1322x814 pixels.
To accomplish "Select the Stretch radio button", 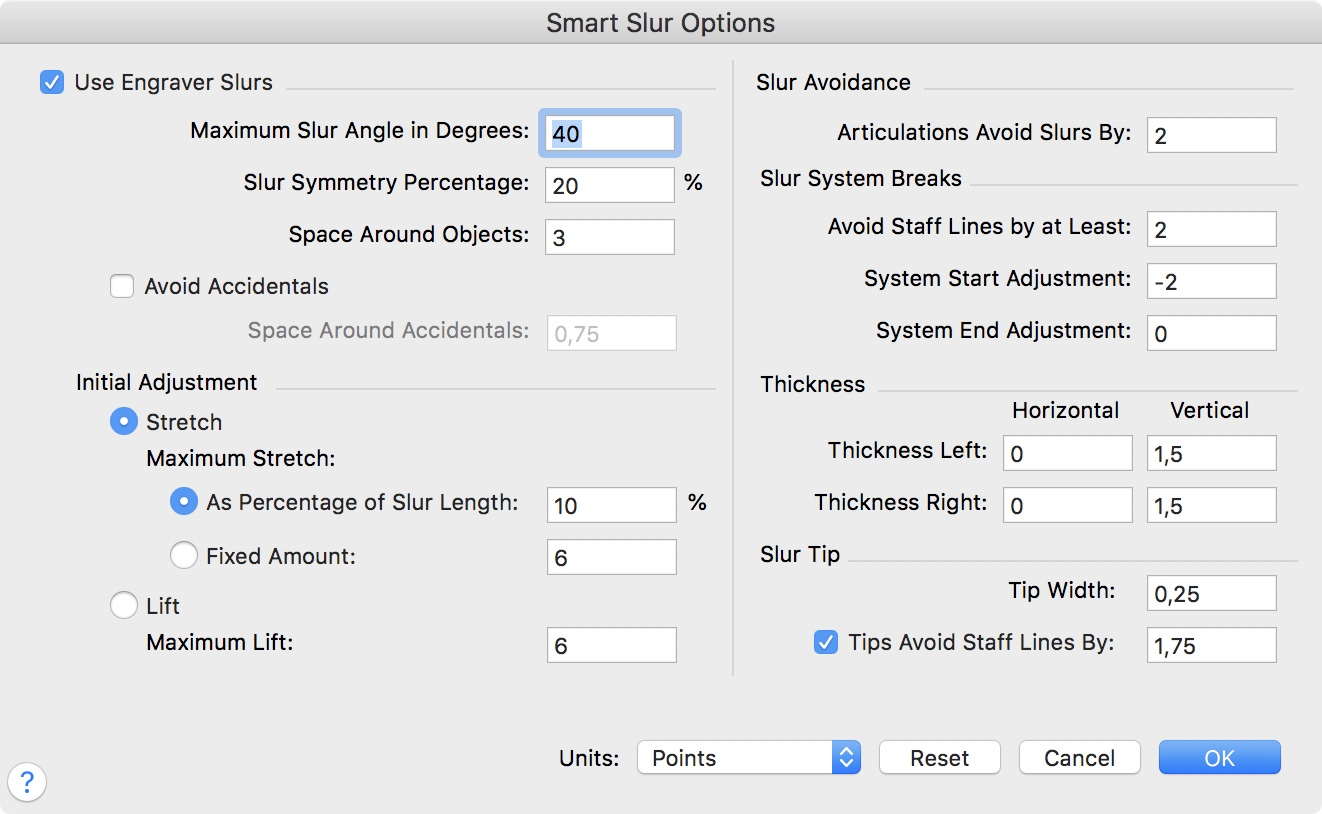I will point(123,422).
